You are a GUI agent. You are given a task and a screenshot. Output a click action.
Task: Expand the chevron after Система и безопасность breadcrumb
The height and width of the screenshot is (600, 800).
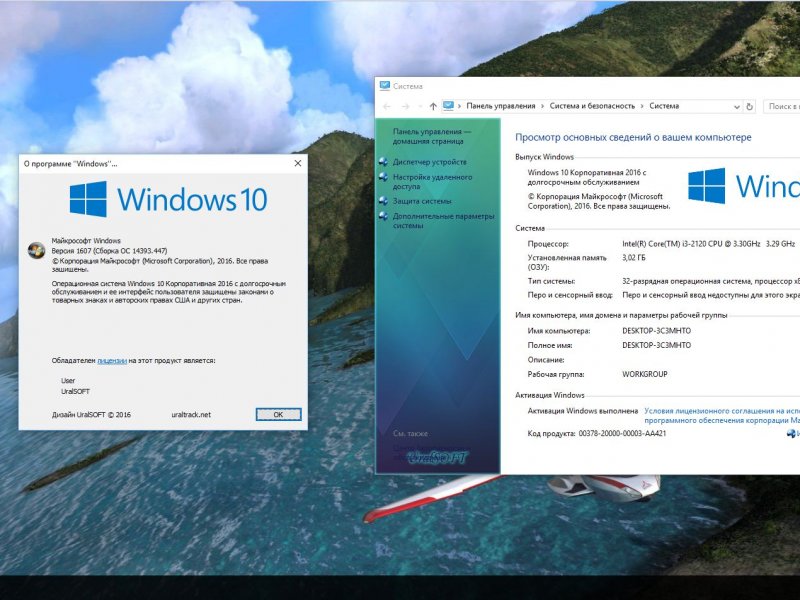[642, 106]
